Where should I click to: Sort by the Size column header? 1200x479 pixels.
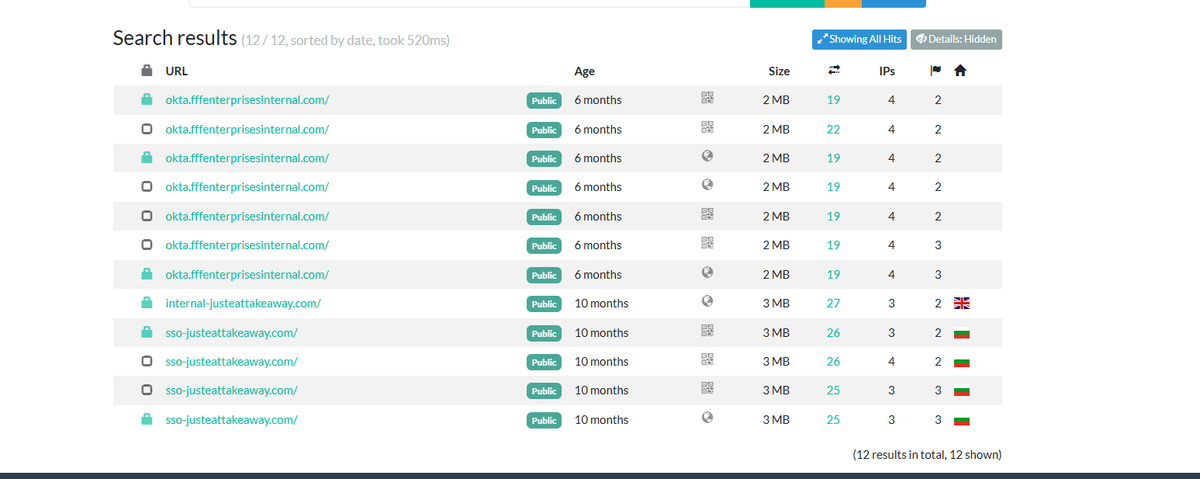(x=779, y=71)
